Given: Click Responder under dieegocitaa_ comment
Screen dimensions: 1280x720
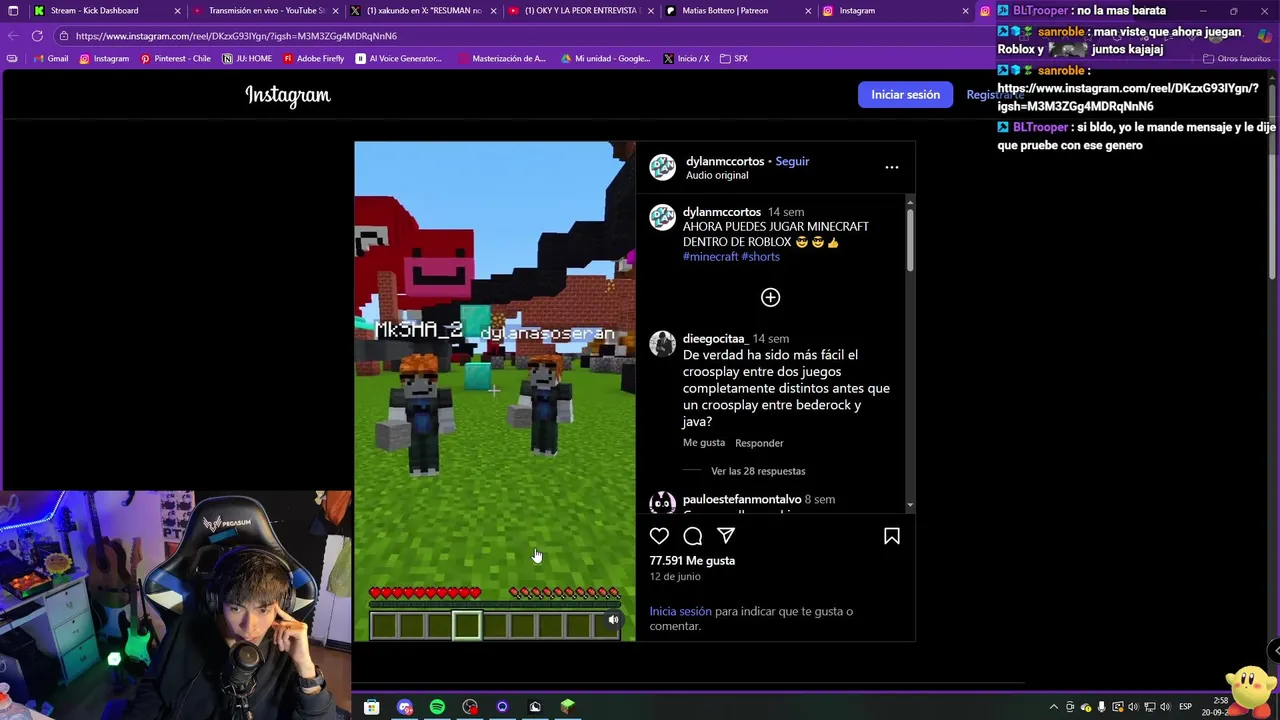Looking at the screenshot, I should (759, 443).
